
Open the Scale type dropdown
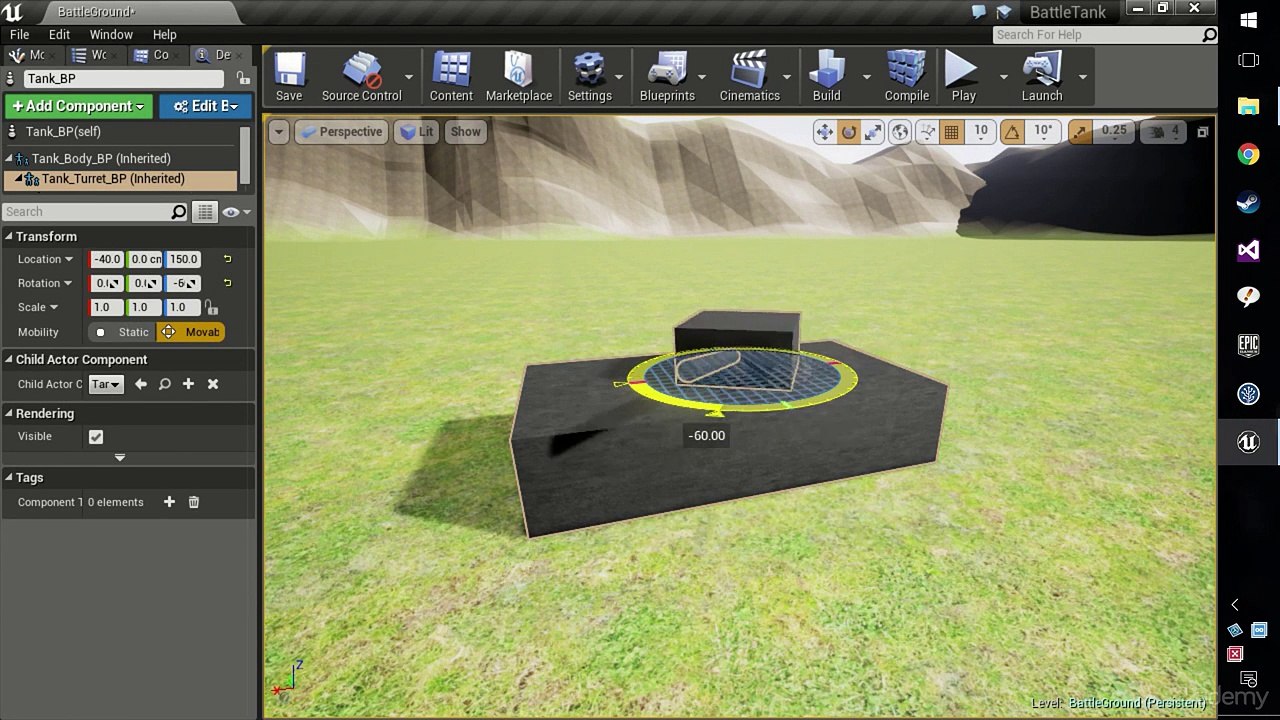(x=54, y=308)
